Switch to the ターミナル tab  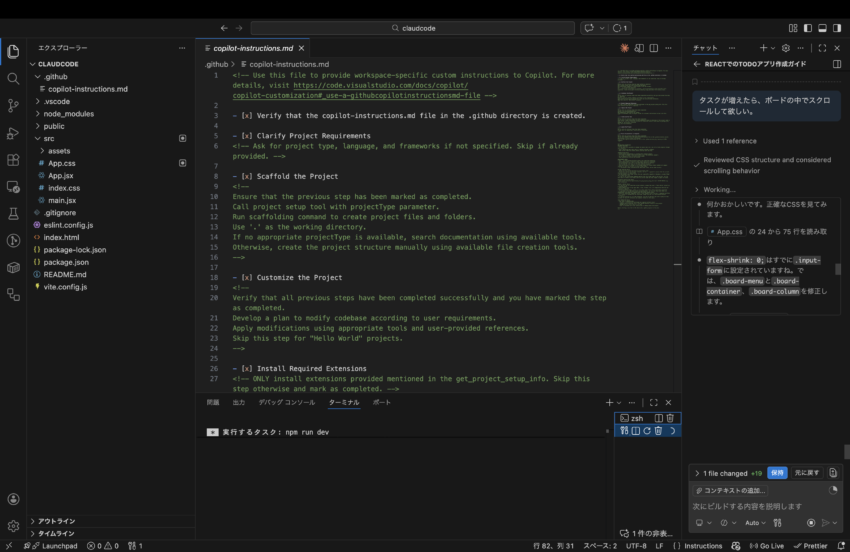pyautogui.click(x=343, y=402)
